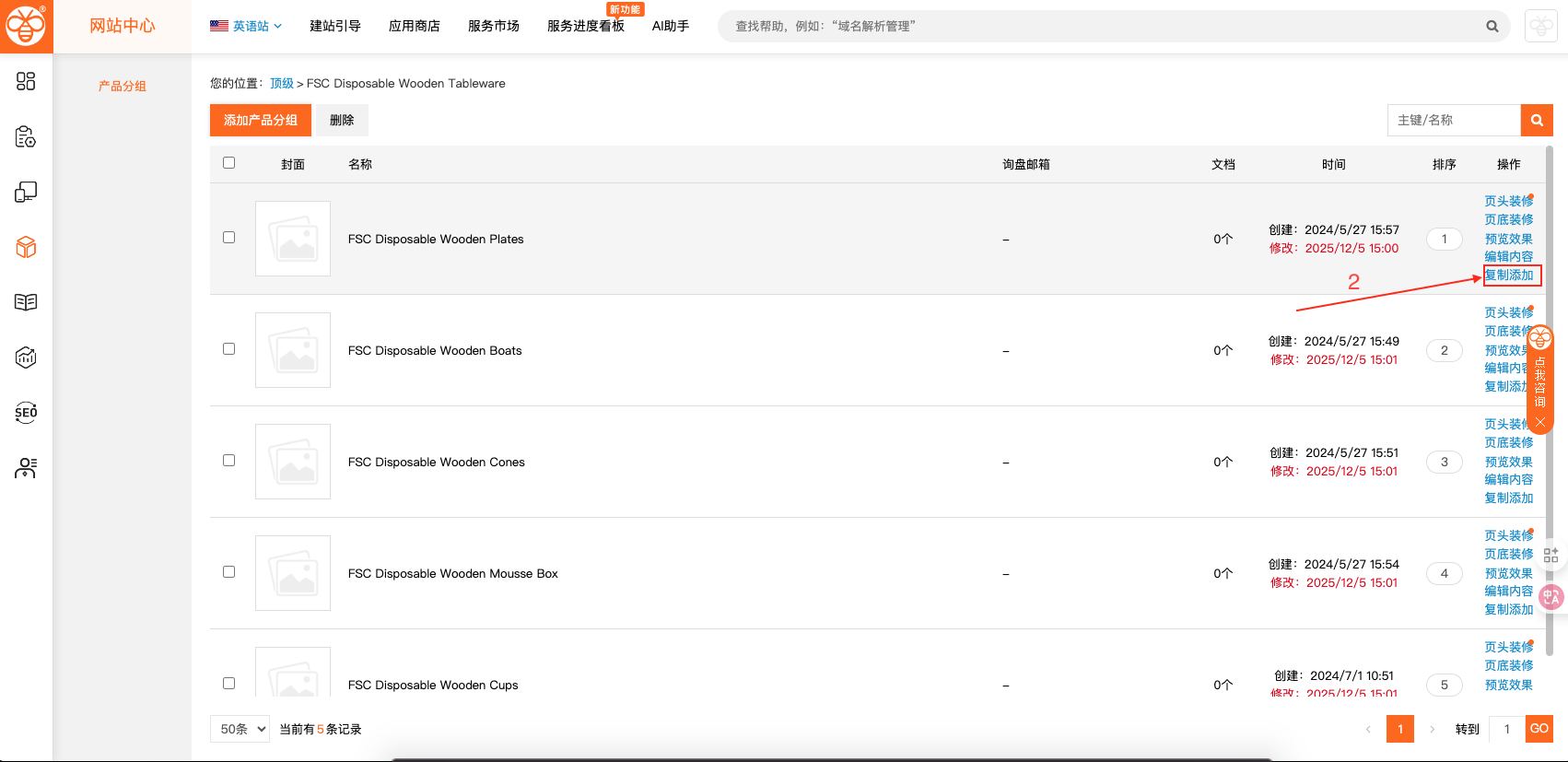
Task: Click the open book icon in sidebar
Action: pyautogui.click(x=26, y=302)
